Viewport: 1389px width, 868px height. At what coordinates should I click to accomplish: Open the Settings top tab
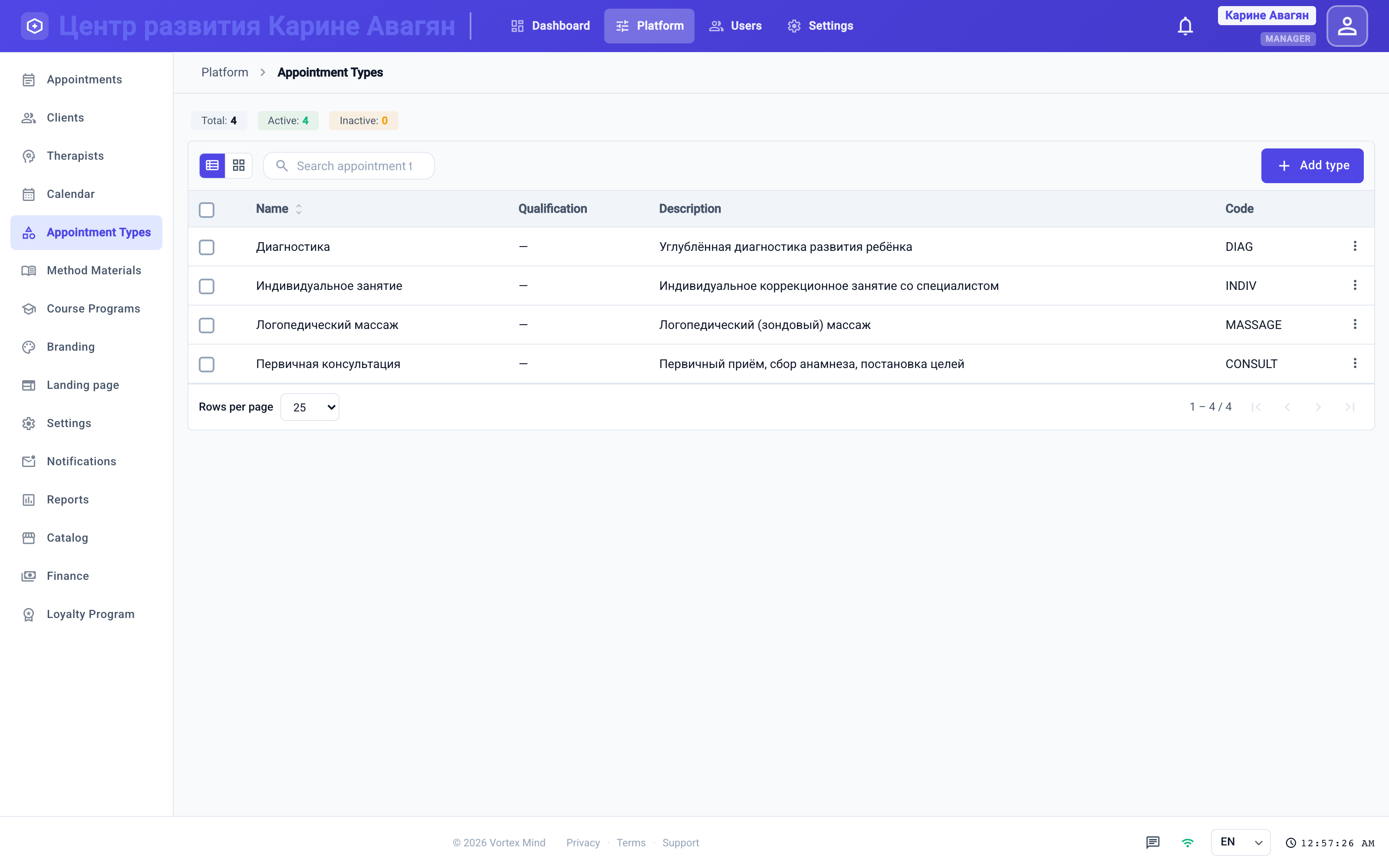[820, 26]
